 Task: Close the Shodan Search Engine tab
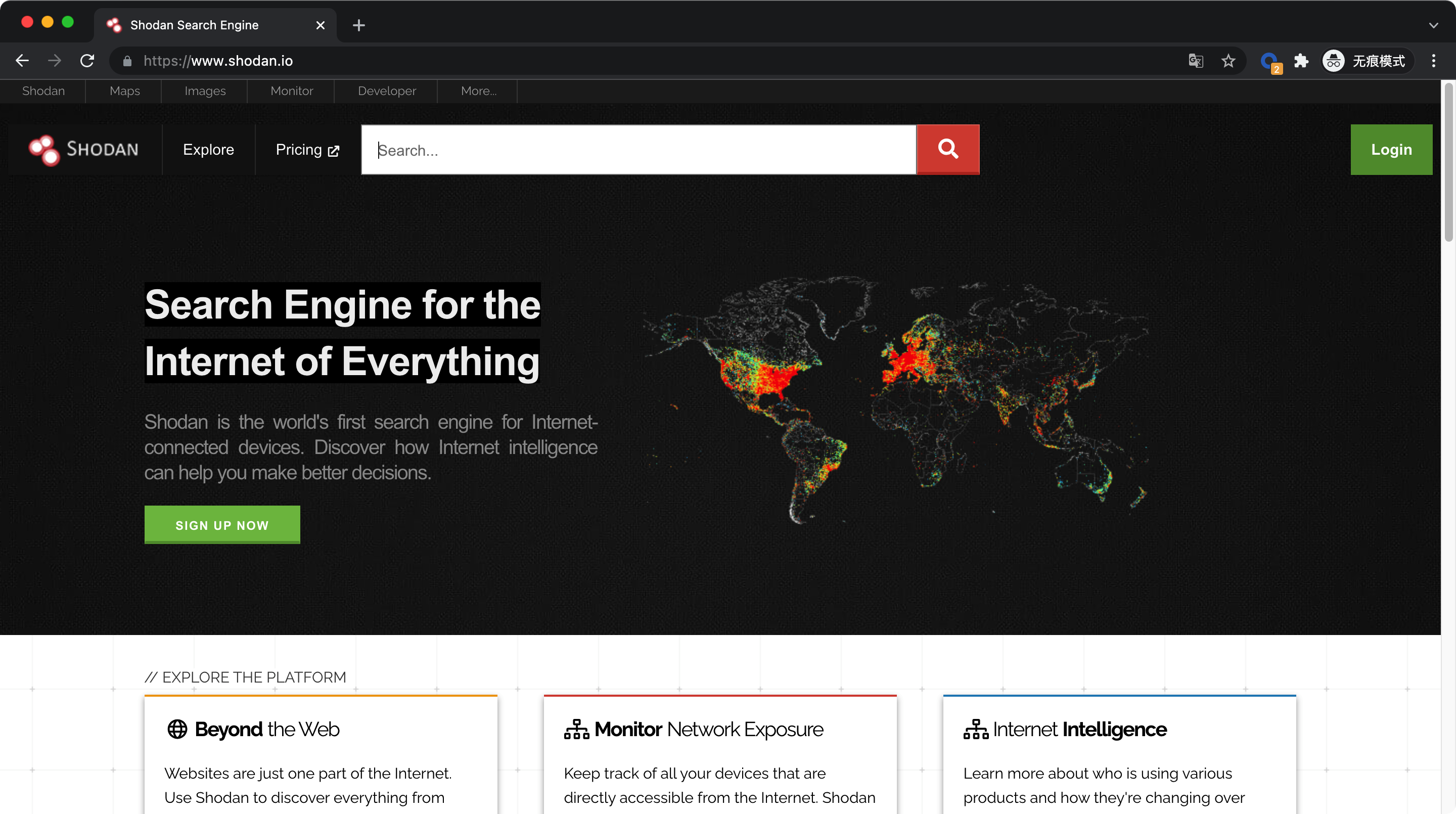320,25
